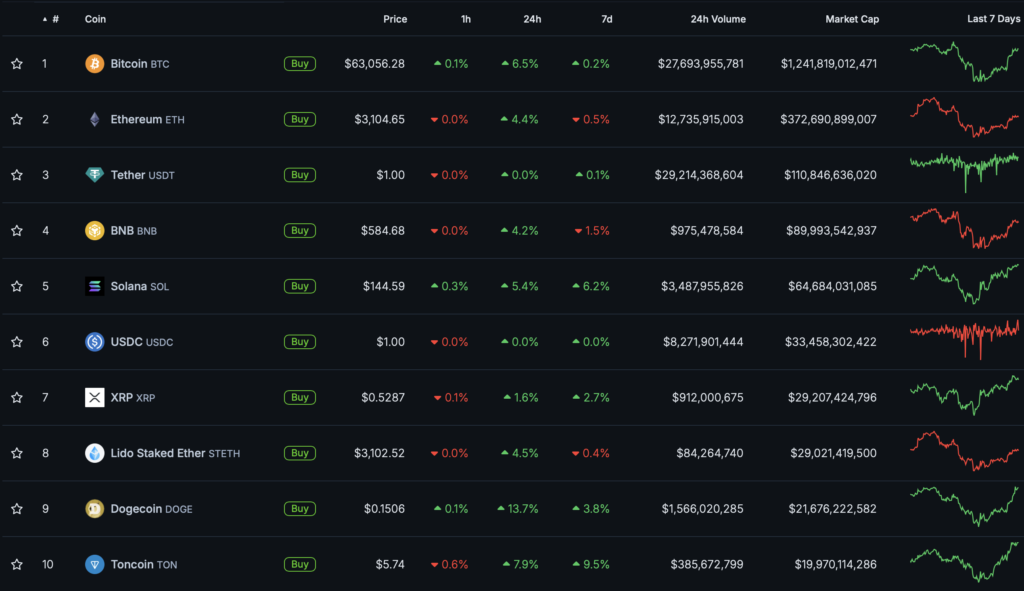
Task: Click the Price column header
Action: click(x=395, y=19)
